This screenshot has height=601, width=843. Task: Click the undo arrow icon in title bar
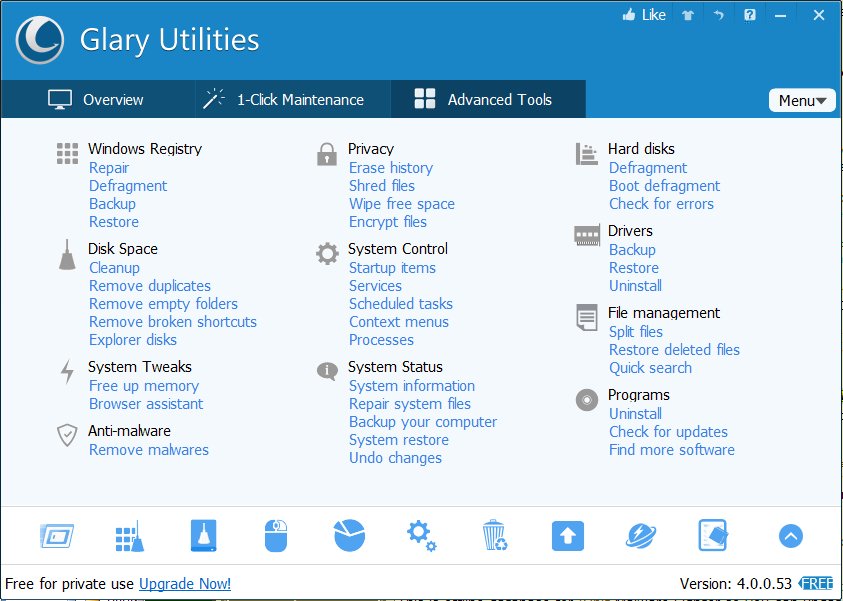(x=718, y=15)
